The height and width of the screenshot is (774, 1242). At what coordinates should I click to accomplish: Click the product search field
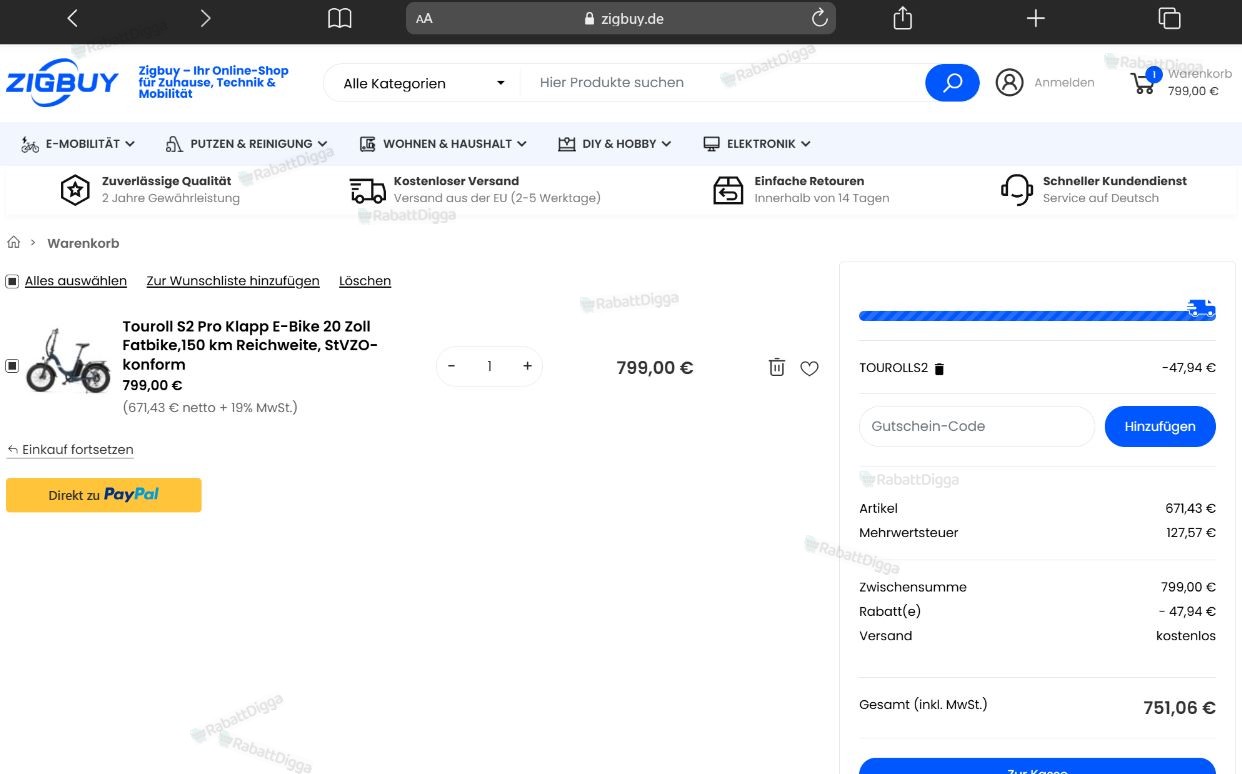tap(725, 83)
